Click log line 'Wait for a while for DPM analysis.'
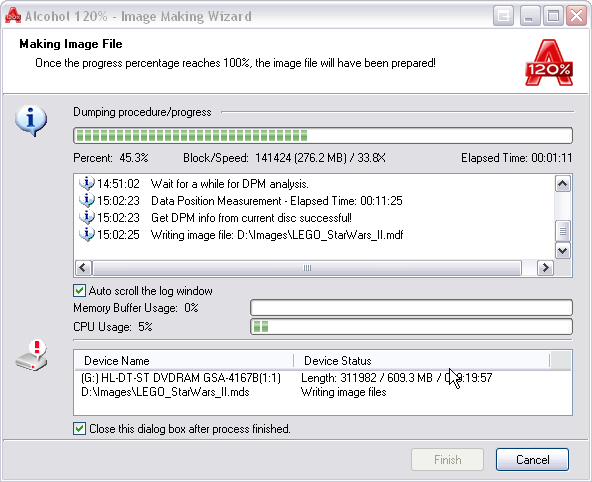Viewport: 592px width, 482px height. tap(230, 183)
